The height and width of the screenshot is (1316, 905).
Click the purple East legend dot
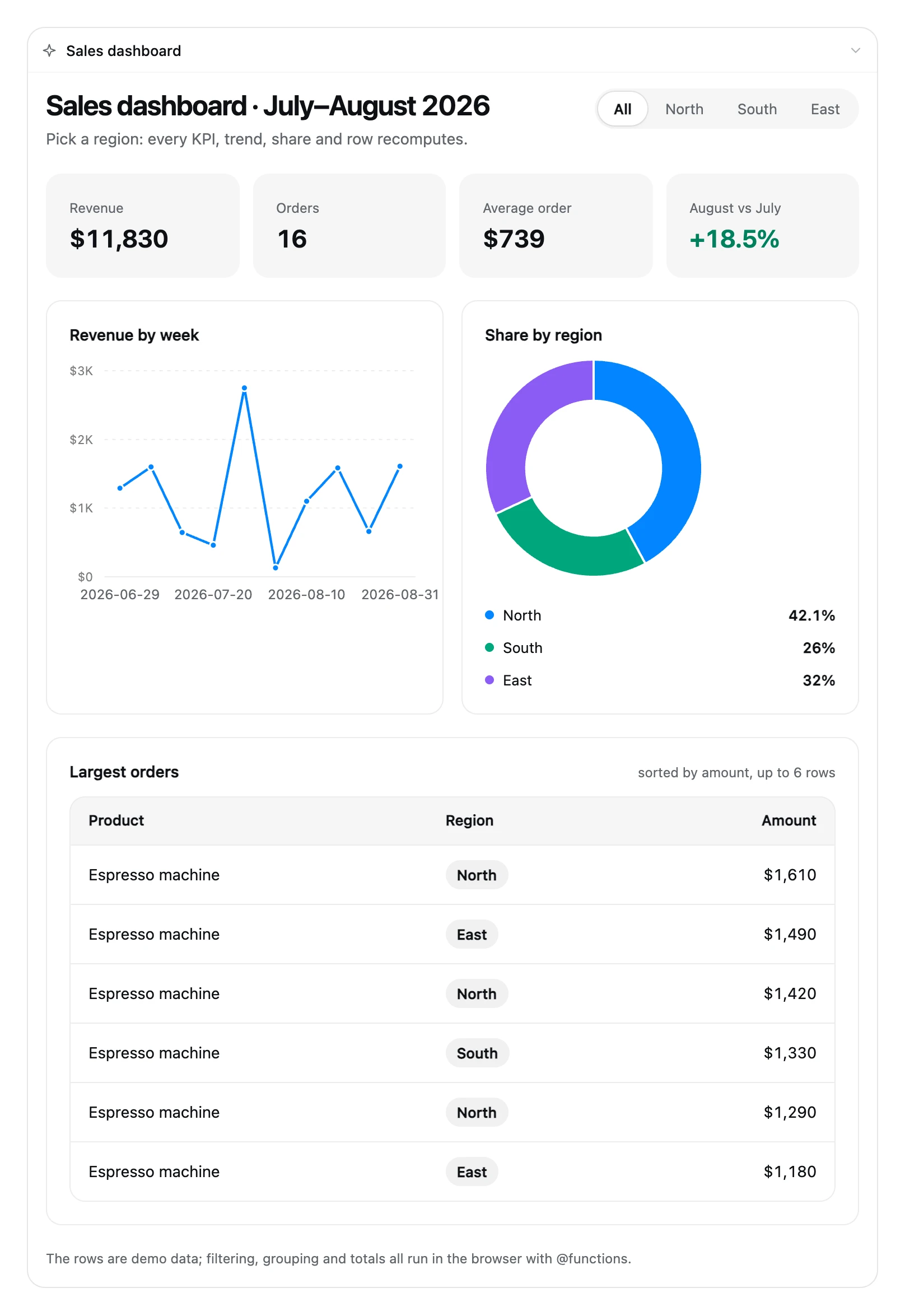pyautogui.click(x=489, y=679)
